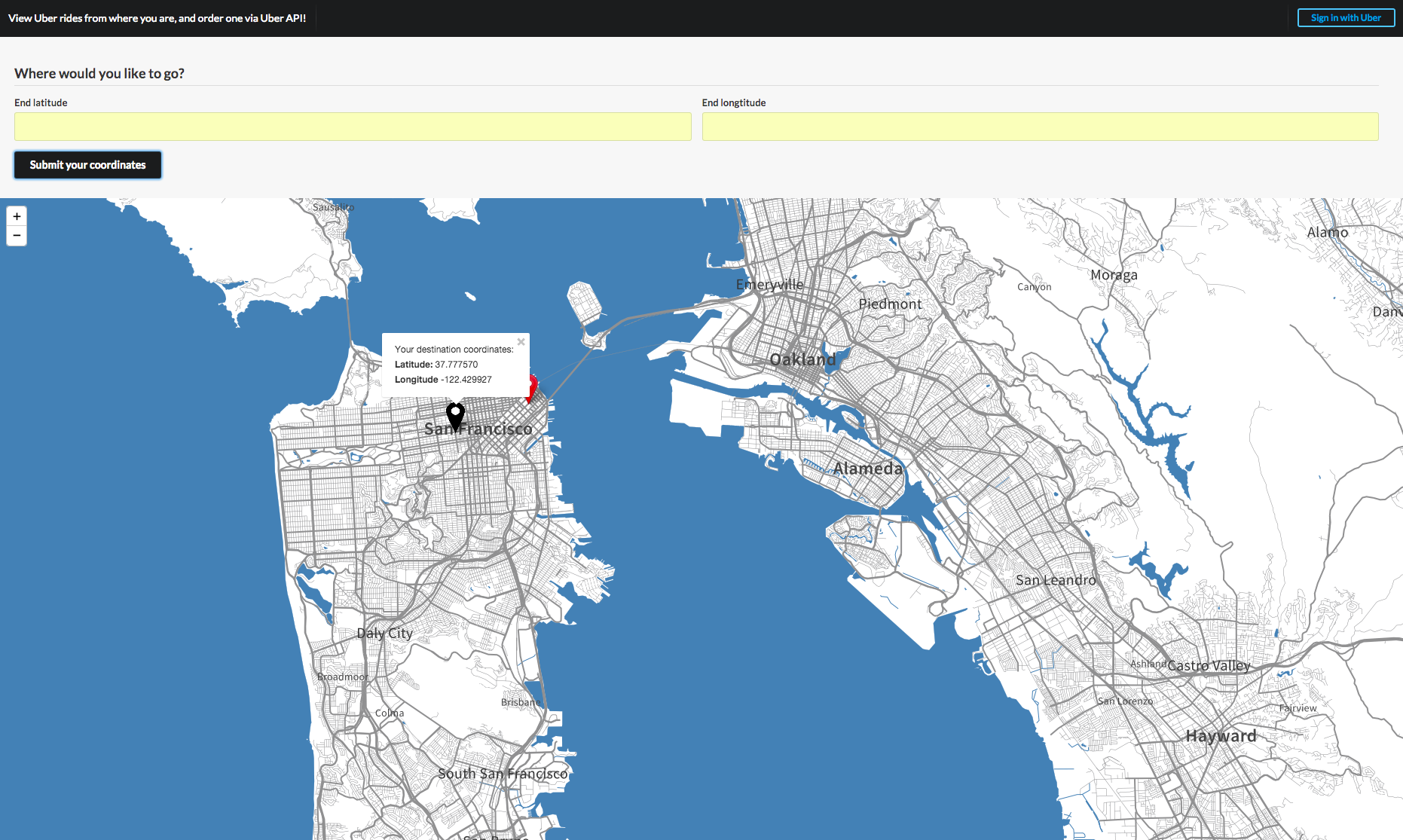Click the Daly City label on the map

tap(384, 633)
